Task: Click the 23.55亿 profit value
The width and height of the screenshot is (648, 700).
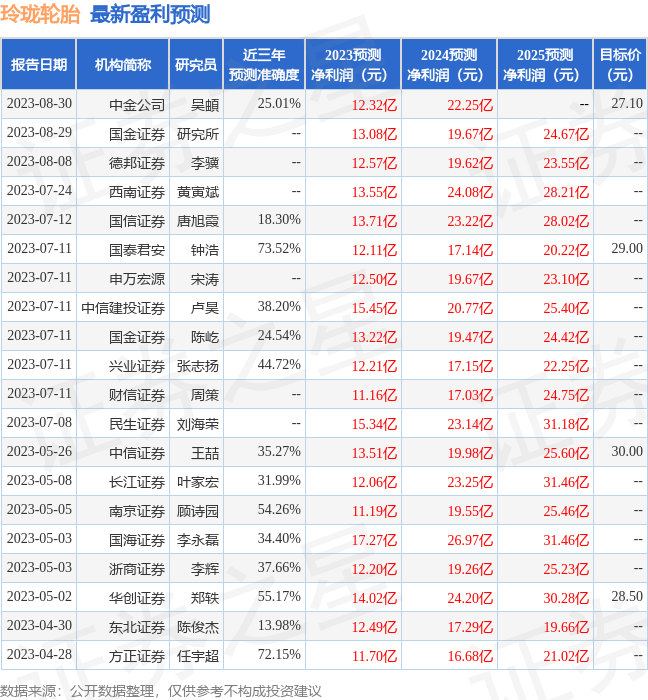Action: tap(566, 163)
